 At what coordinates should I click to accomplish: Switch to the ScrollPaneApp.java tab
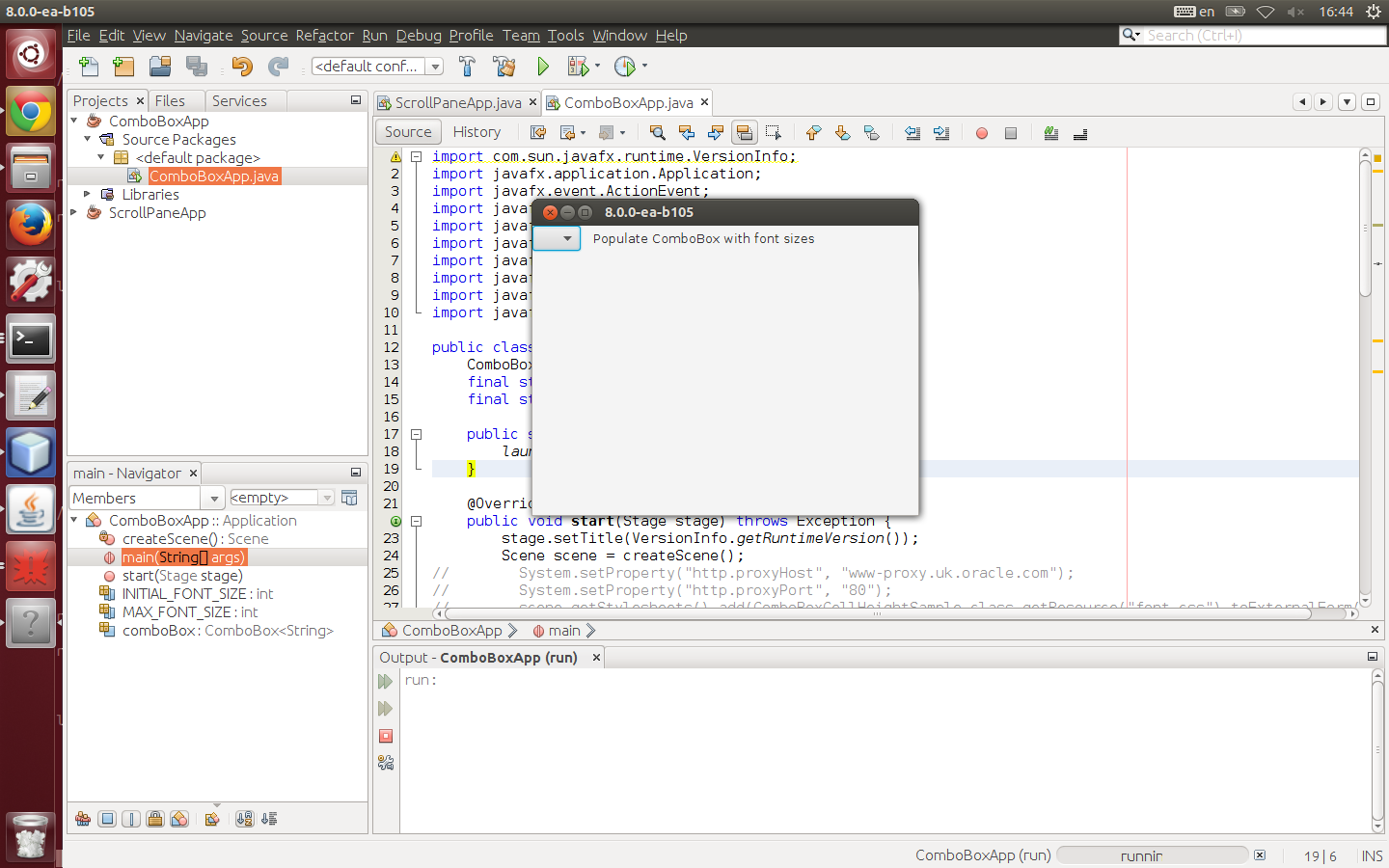(457, 103)
